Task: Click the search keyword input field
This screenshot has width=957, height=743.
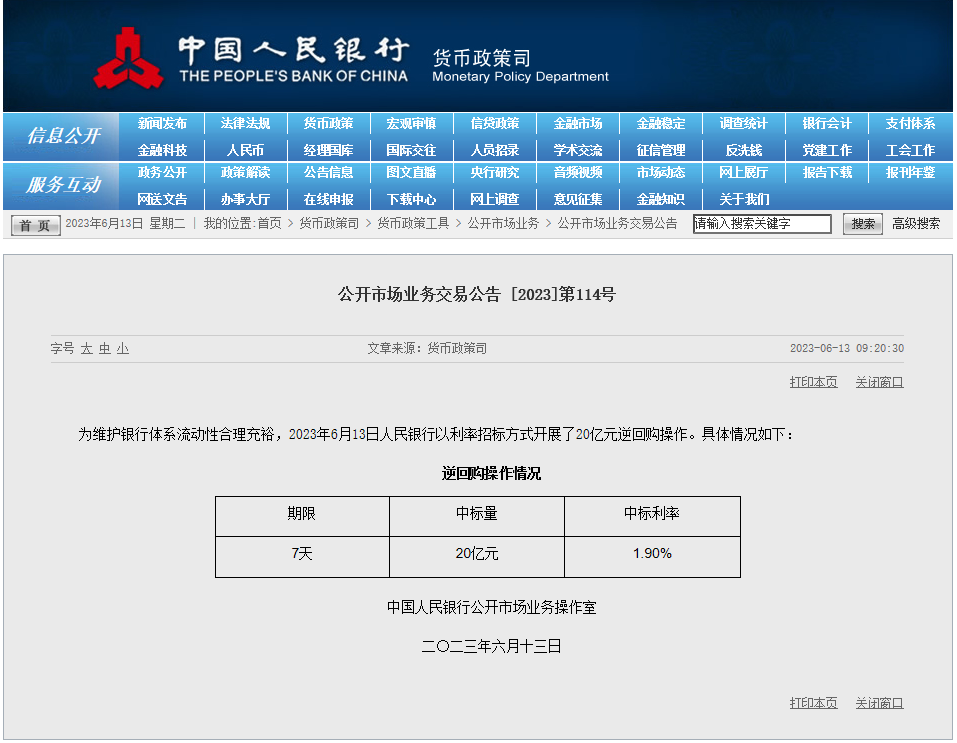Action: (762, 224)
